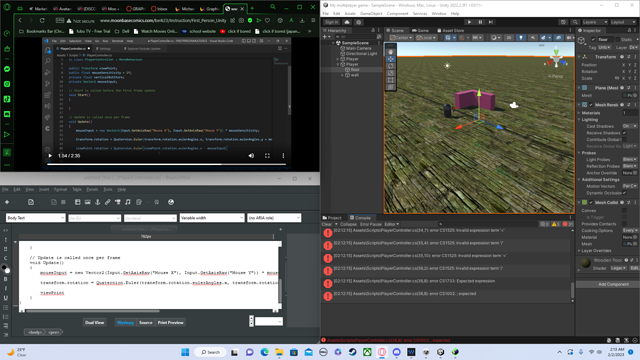Click Insert image icon in BlueGriffon
Image resolution: width=640 pixels, height=360 pixels.
tap(87, 202)
